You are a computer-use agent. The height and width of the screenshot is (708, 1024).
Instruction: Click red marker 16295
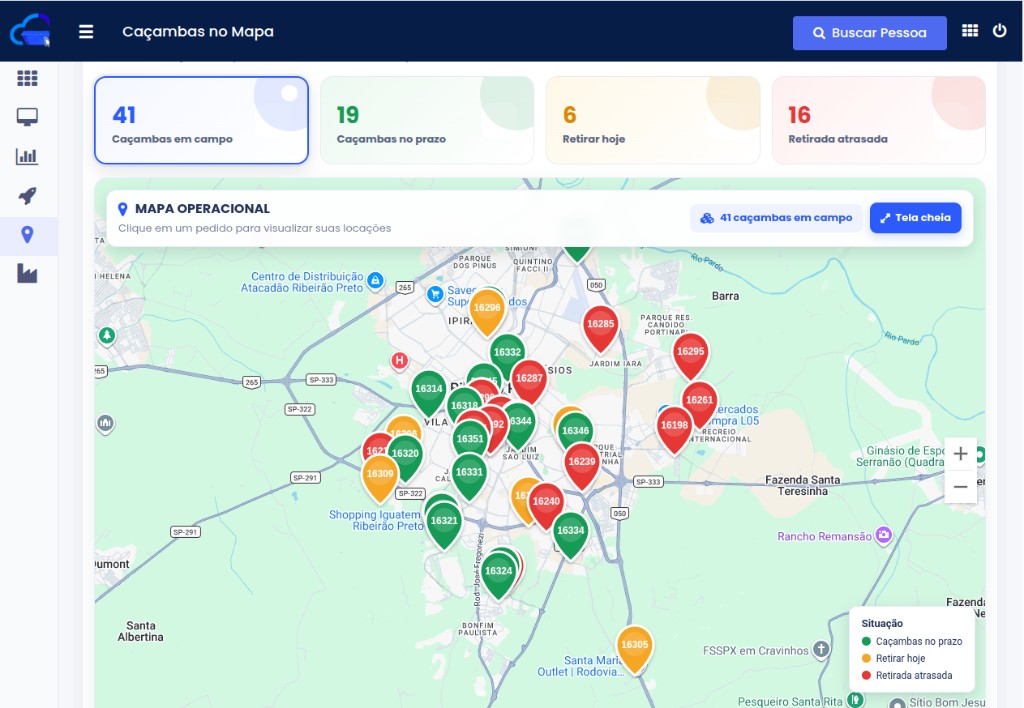[690, 352]
